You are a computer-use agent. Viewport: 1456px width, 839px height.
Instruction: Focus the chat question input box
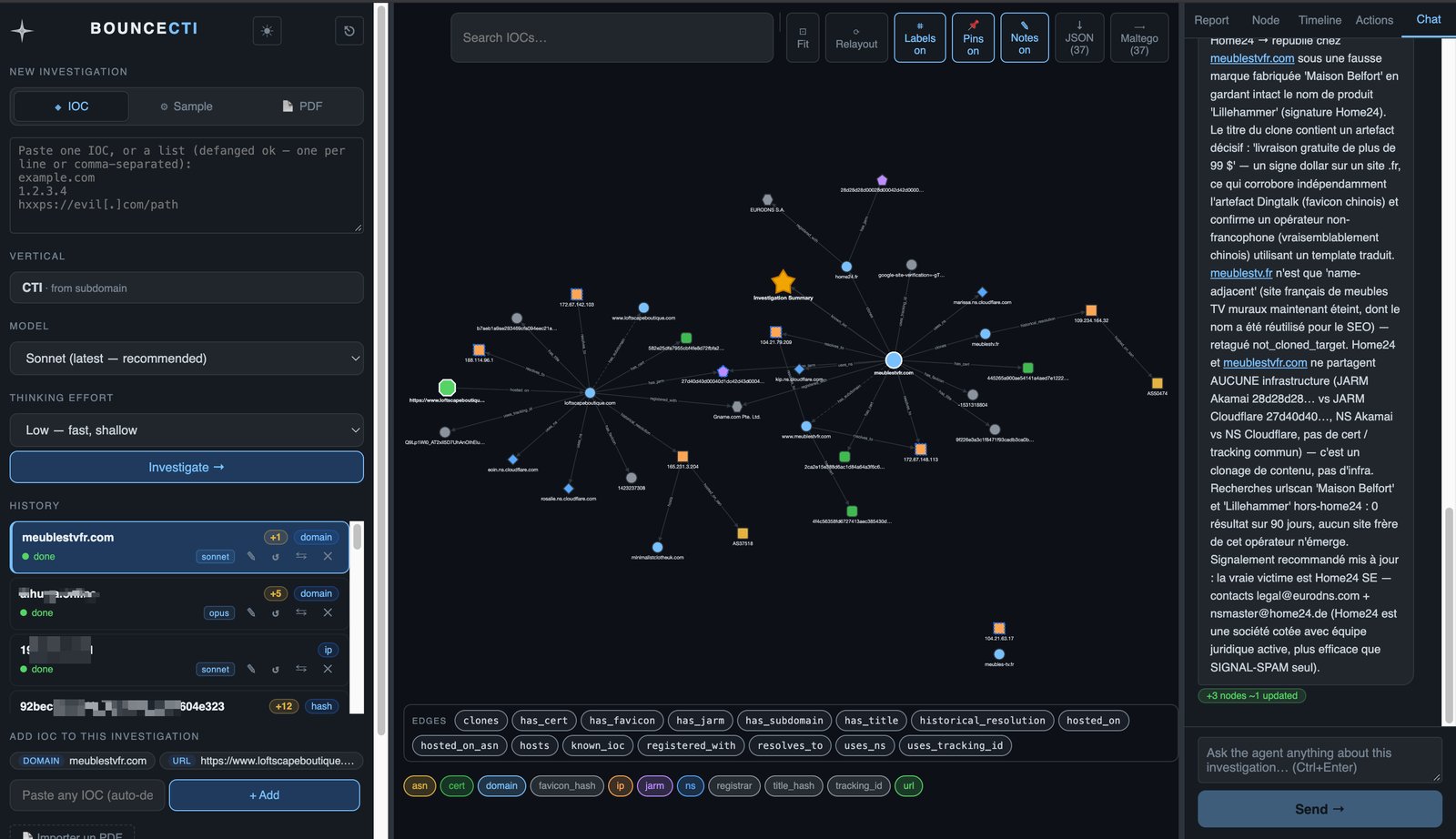[1319, 760]
